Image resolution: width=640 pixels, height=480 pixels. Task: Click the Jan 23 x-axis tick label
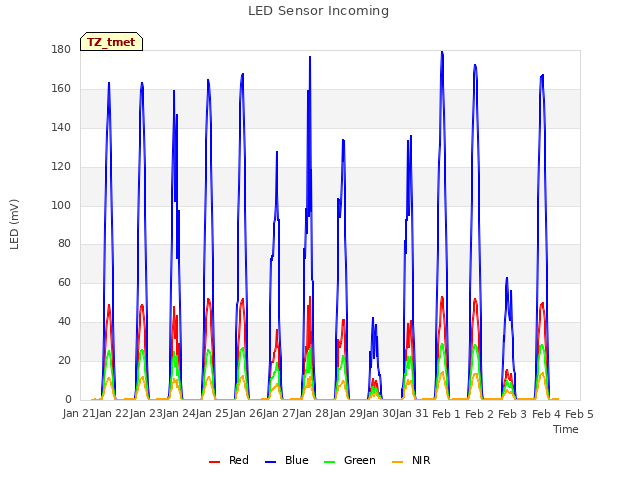pos(146,414)
